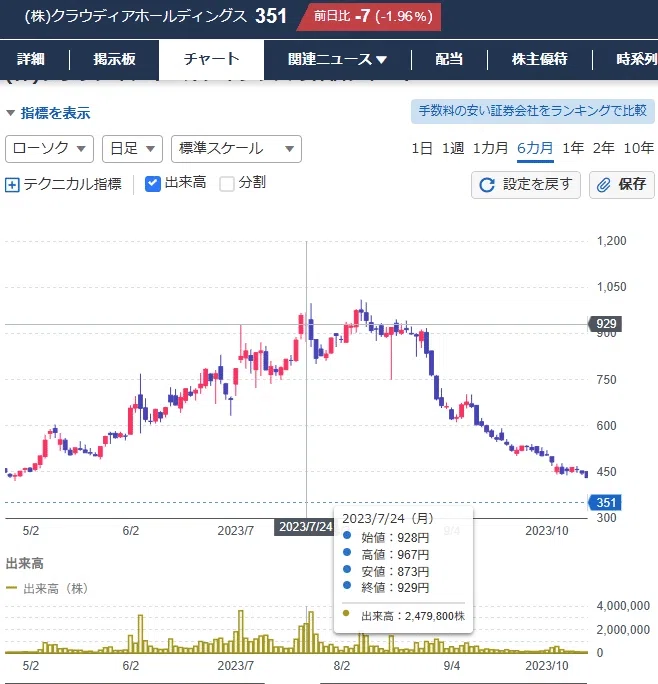
Task: Open the 掲示板 tab
Action: pos(114,59)
